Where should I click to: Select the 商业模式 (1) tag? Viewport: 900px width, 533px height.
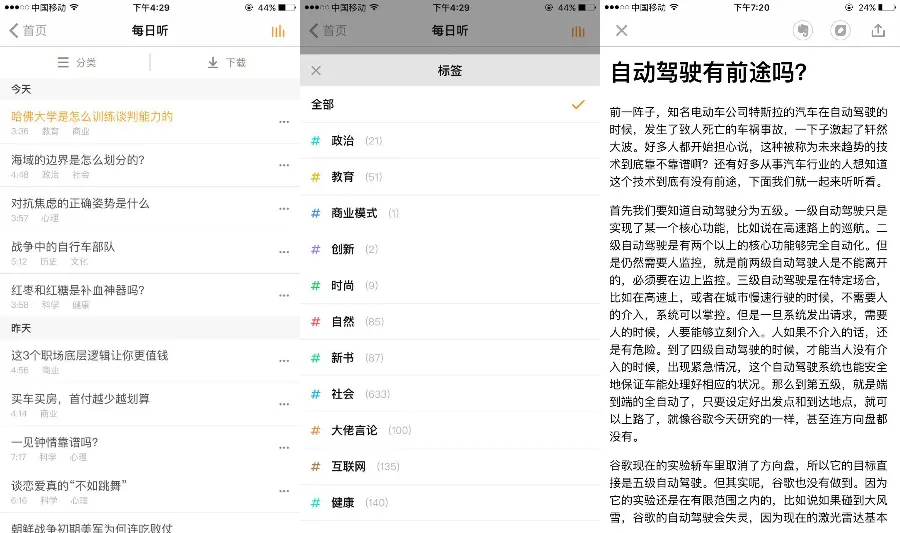pos(450,213)
